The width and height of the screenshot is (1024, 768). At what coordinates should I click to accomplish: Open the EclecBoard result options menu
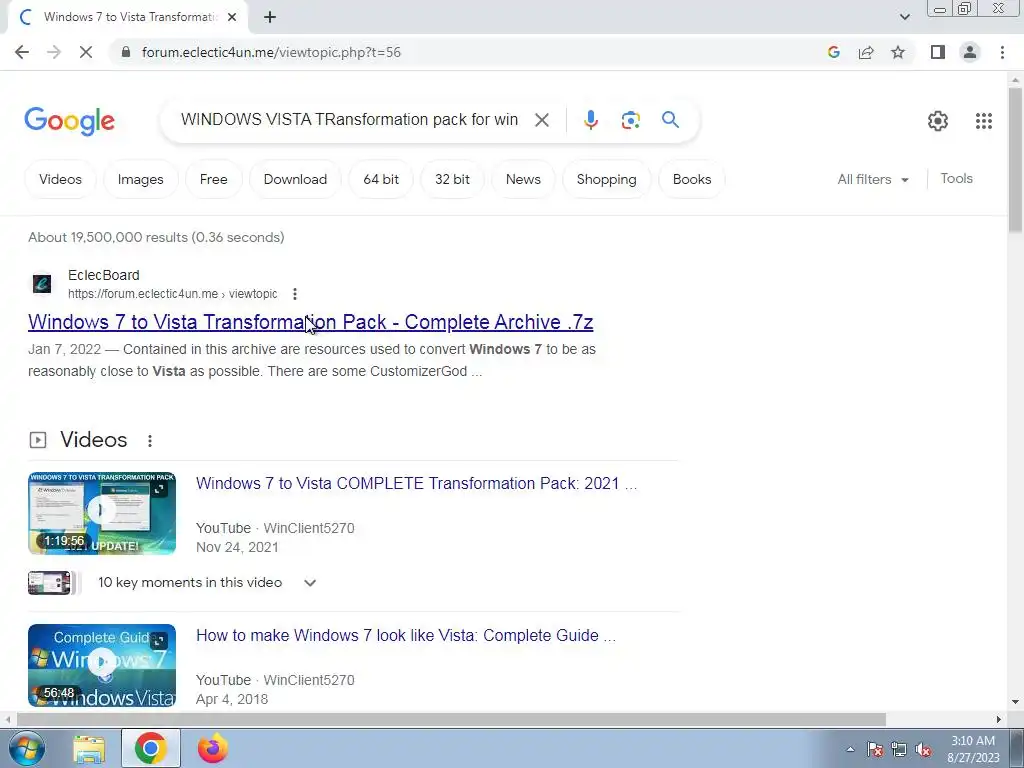coord(295,294)
